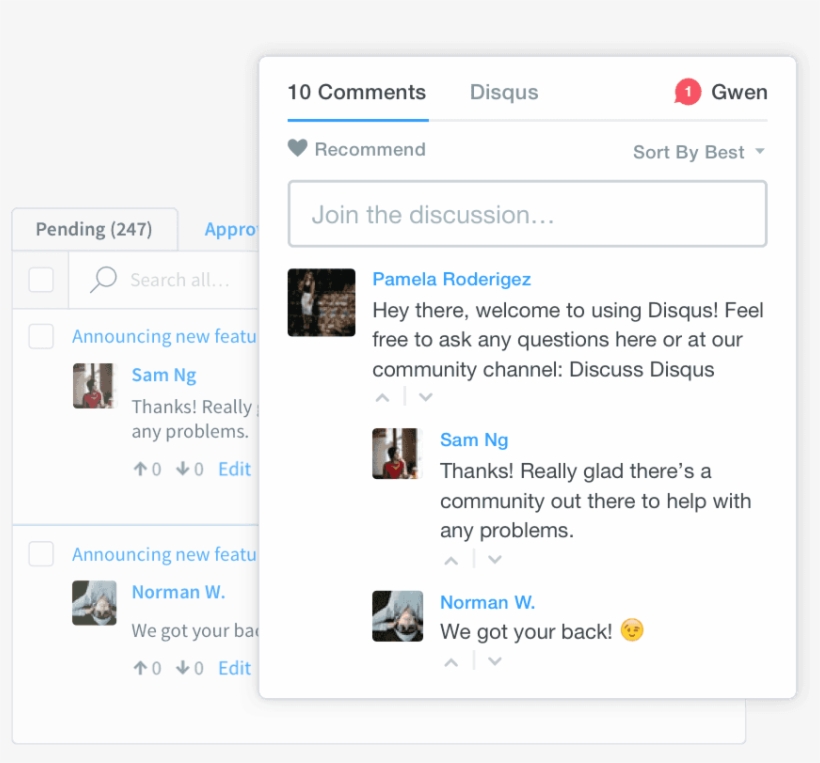
Task: Open Sam Ng's avatar in comments panel
Action: 397,453
